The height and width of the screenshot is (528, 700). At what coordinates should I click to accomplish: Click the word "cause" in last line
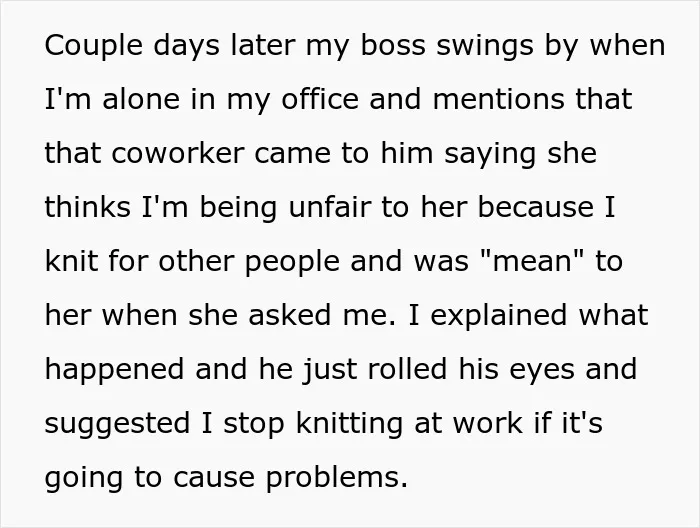click(x=213, y=478)
